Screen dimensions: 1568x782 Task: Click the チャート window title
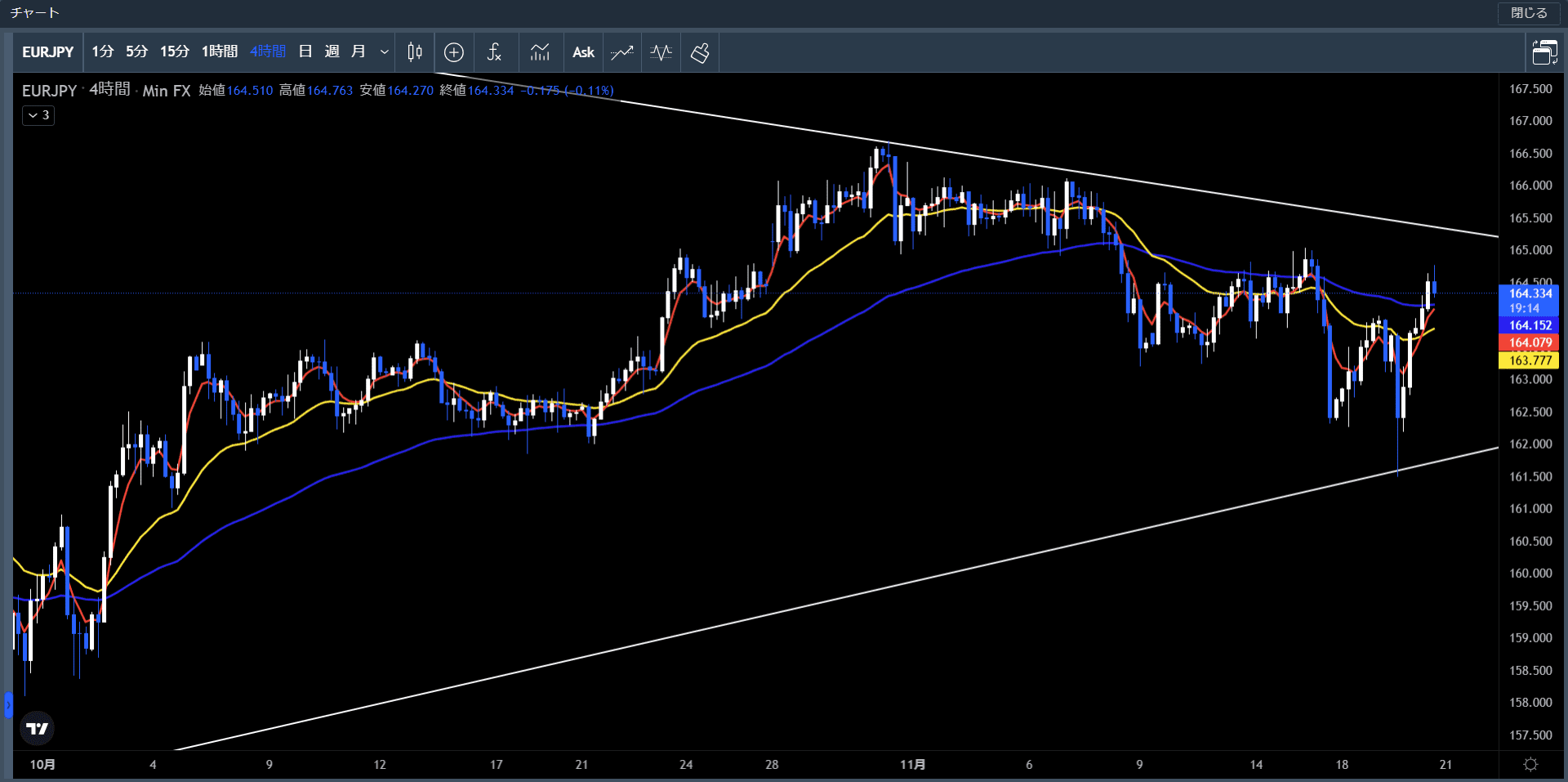[34, 13]
